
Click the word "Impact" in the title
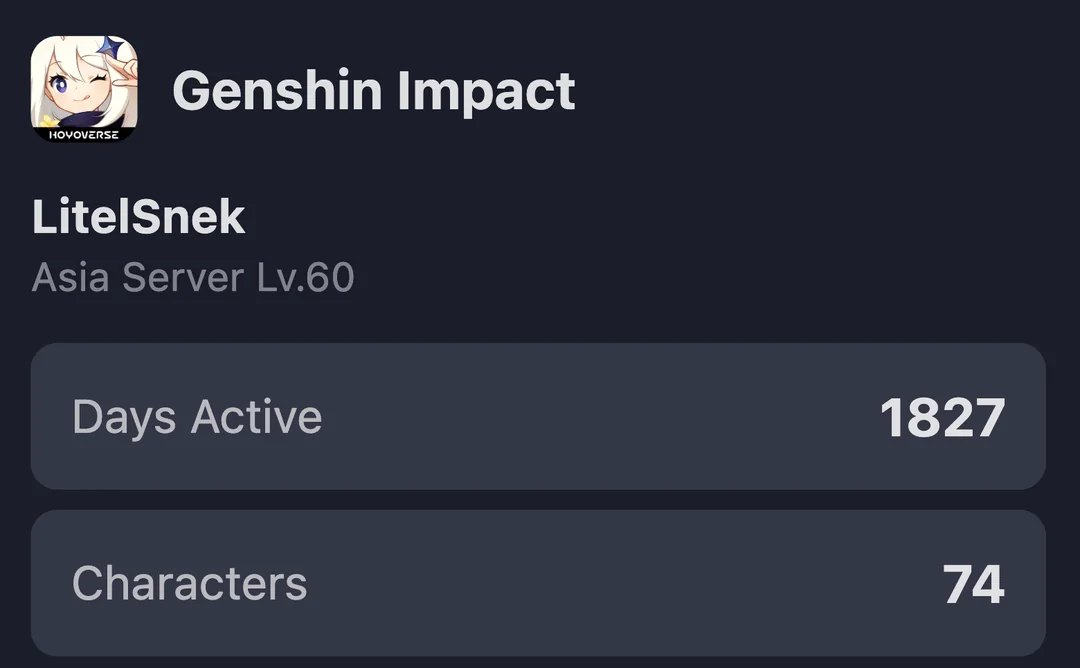click(486, 91)
